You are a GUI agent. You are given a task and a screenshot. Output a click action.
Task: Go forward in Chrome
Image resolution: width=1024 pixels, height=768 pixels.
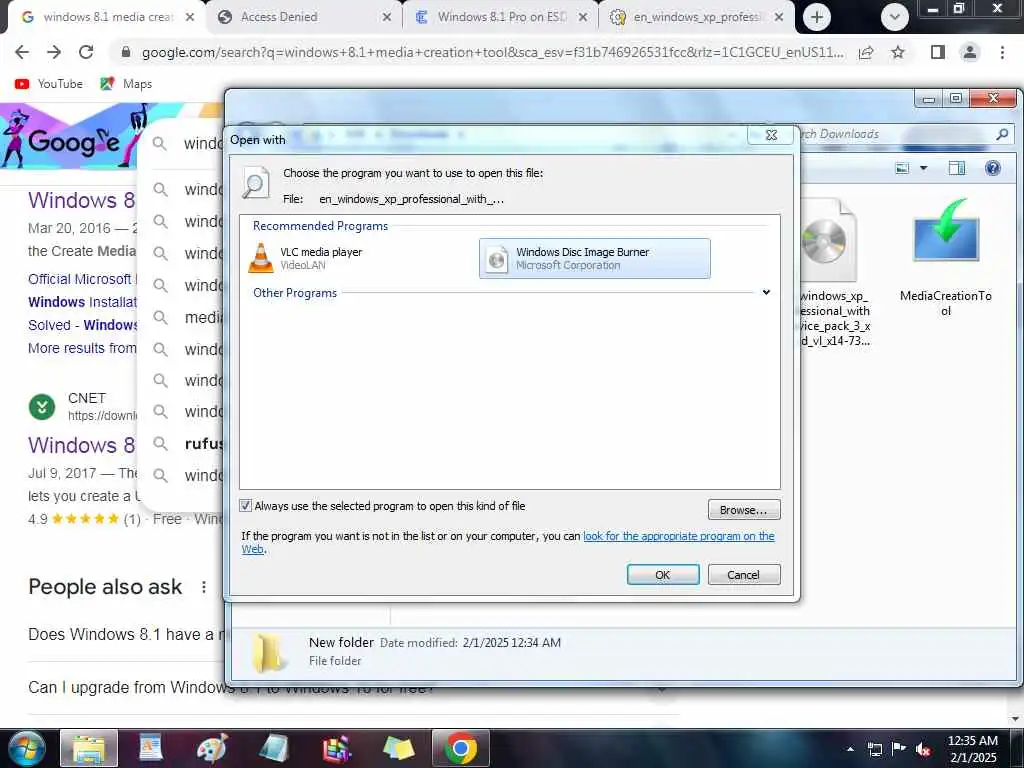54,52
